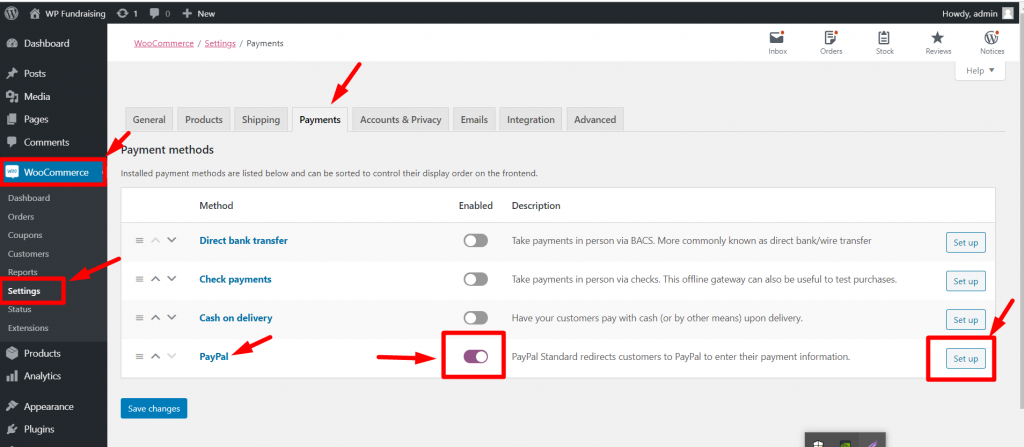Enable the Check payments toggle
The image size is (1024, 447).
[475, 279]
